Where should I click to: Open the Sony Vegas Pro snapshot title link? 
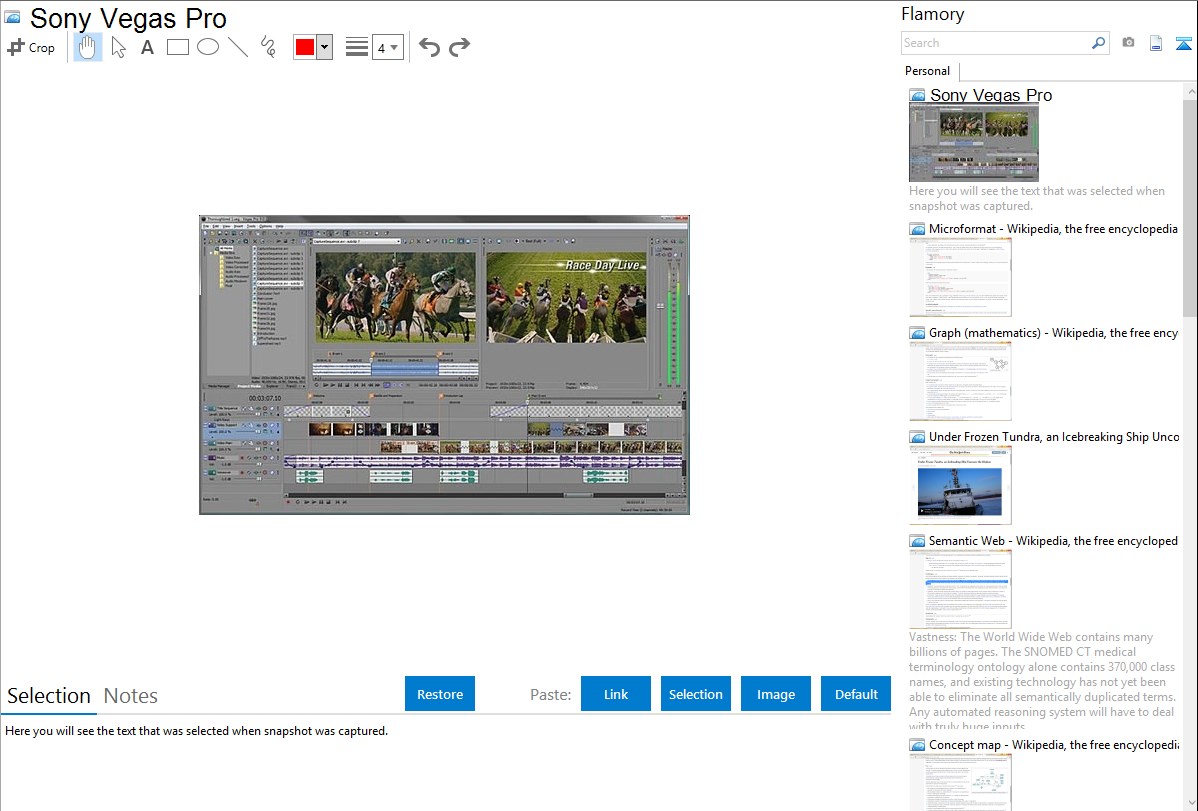coord(991,95)
